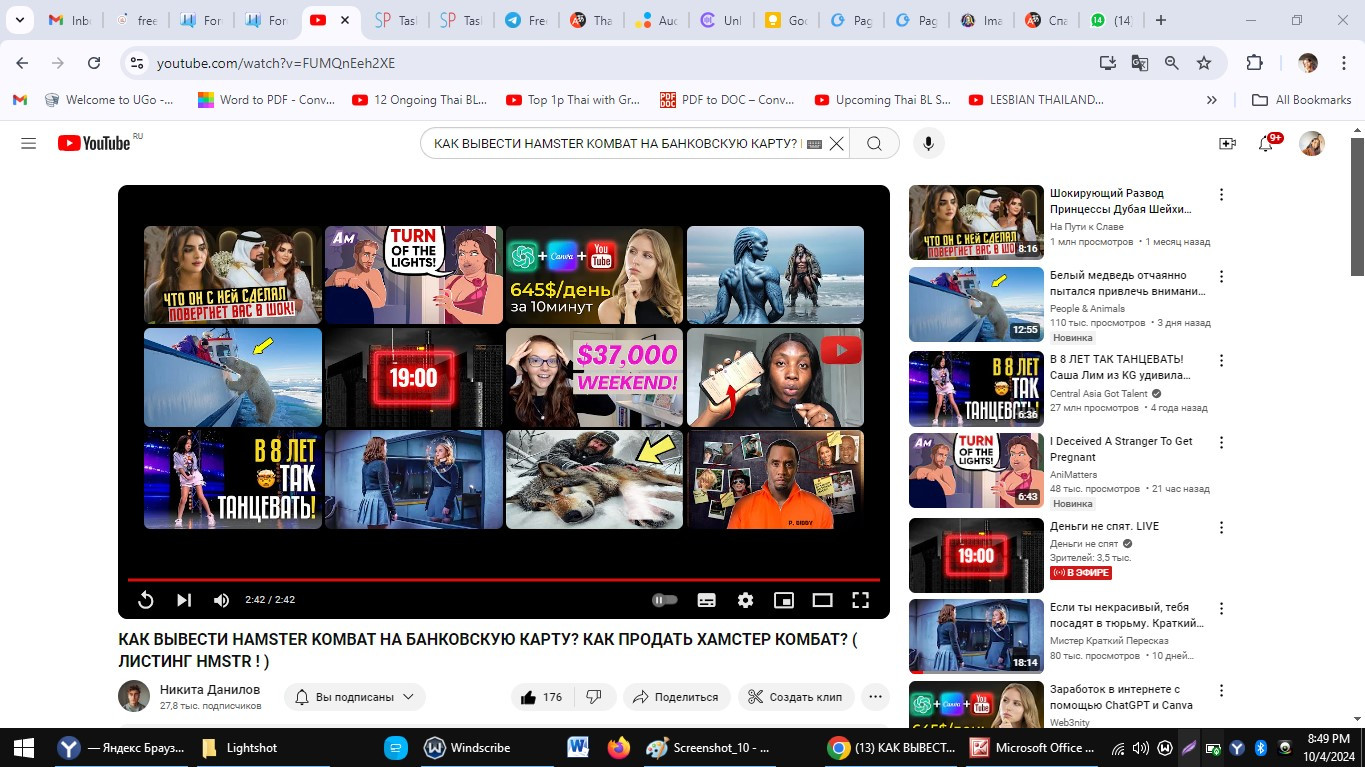The height and width of the screenshot is (767, 1365).
Task: Open sidebar thumbnail of polar bear video
Action: pyautogui.click(x=976, y=305)
